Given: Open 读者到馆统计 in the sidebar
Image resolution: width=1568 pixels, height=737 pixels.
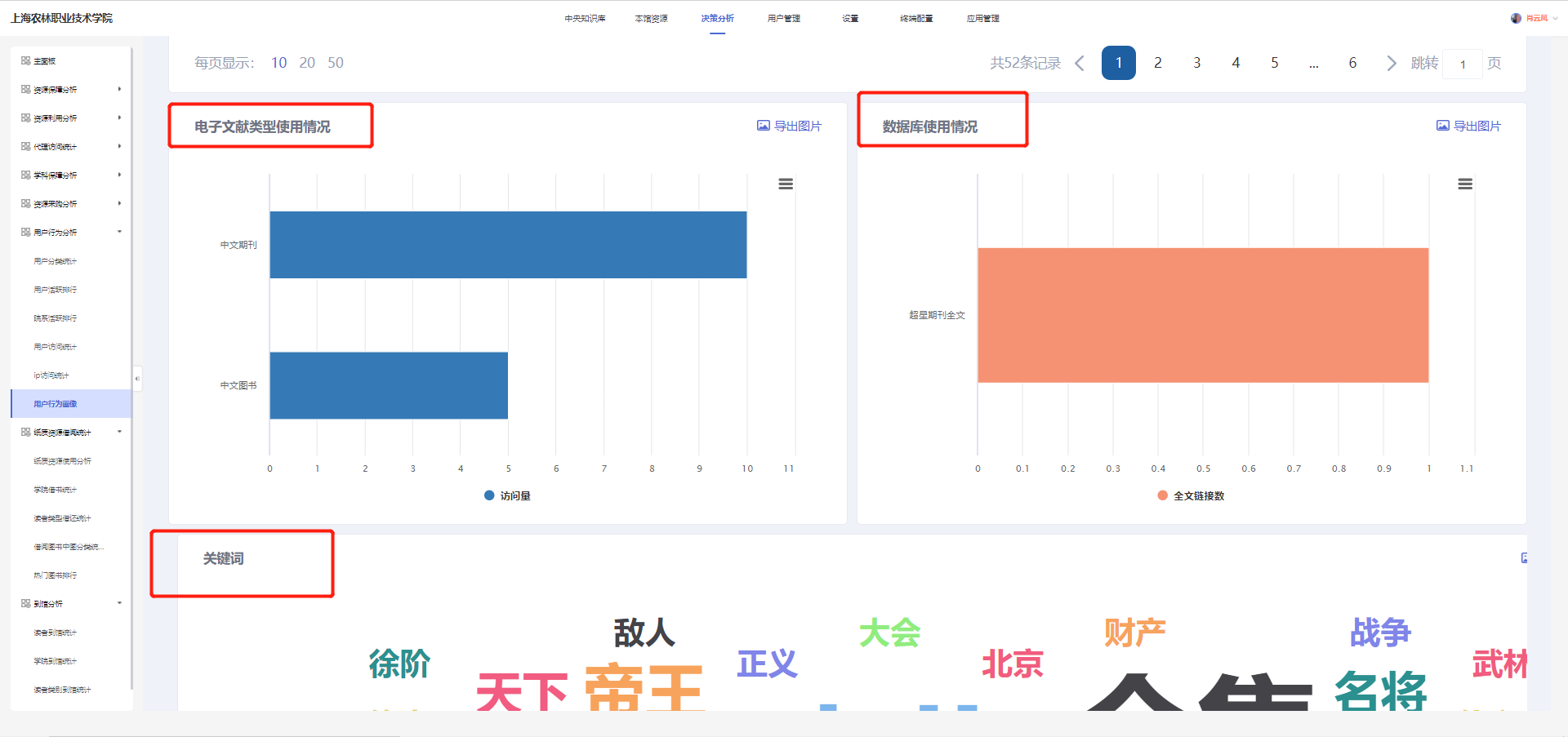Looking at the screenshot, I should (56, 633).
